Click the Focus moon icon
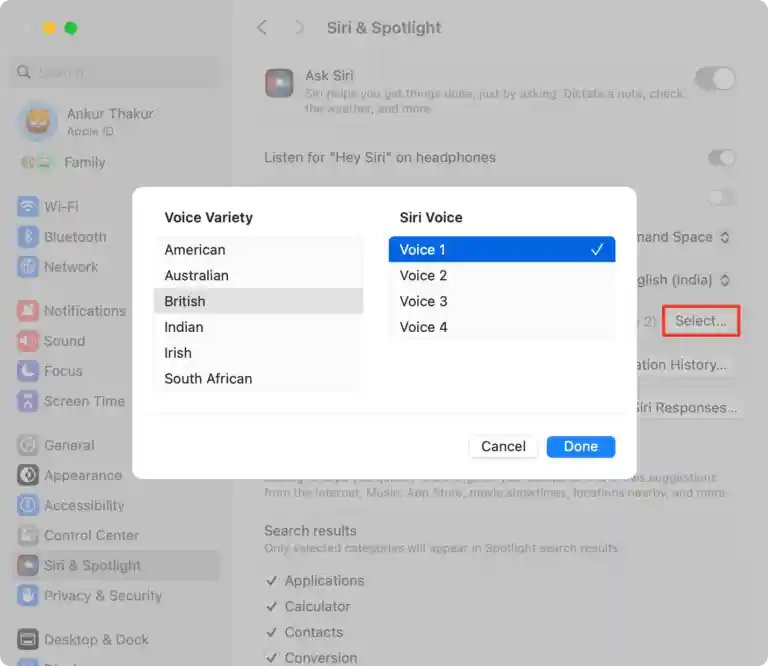The height and width of the screenshot is (666, 768). (x=28, y=371)
